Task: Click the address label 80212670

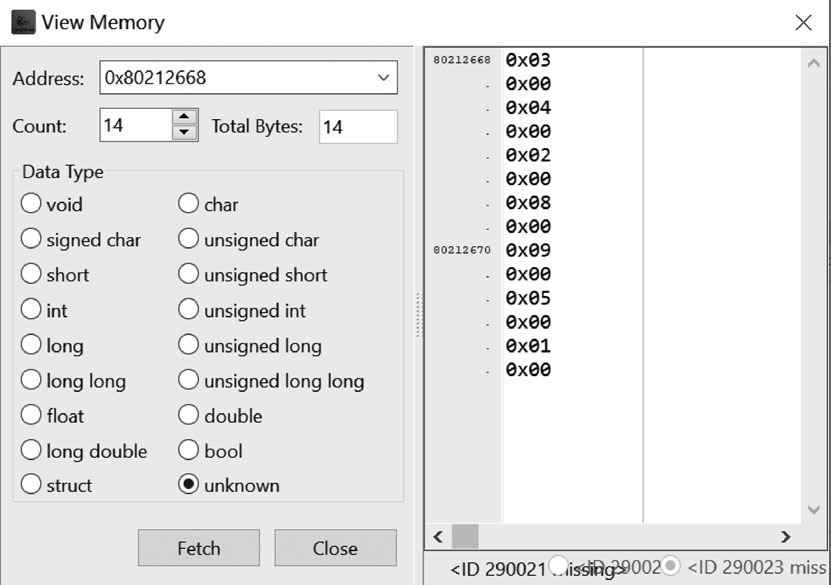Action: pyautogui.click(x=462, y=250)
